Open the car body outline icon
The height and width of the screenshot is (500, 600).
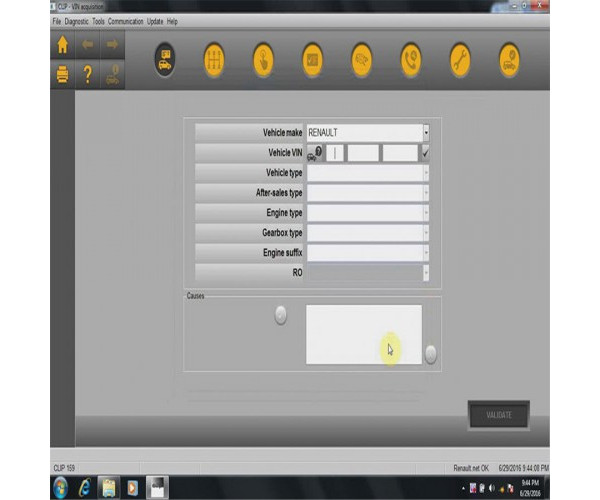click(362, 60)
